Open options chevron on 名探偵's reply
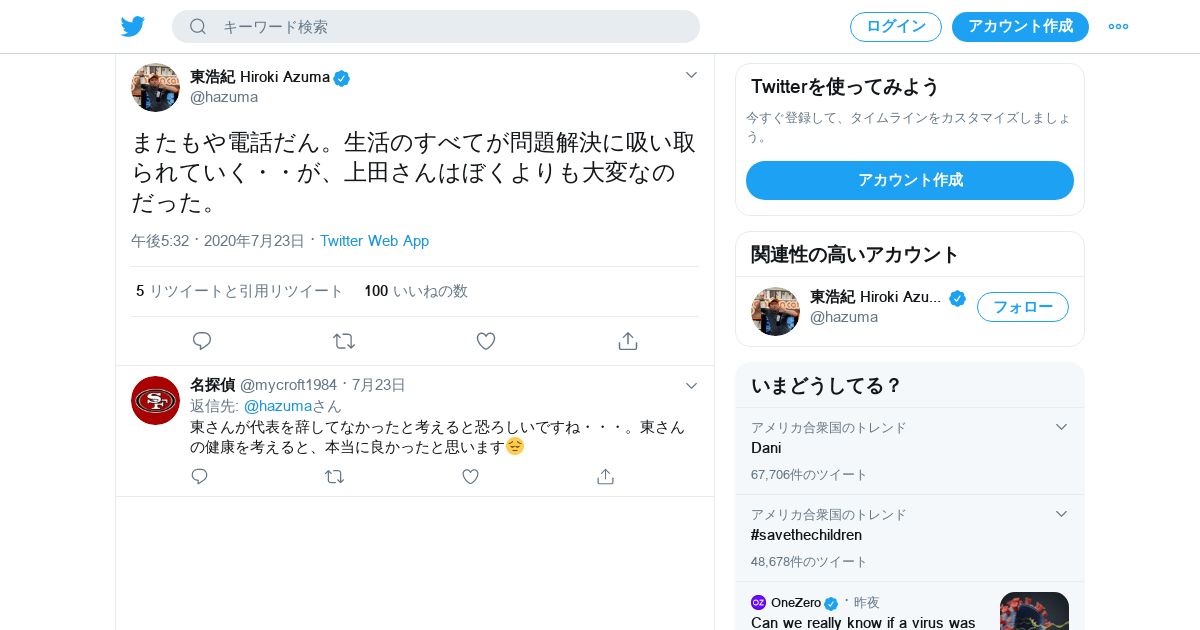 click(x=691, y=386)
